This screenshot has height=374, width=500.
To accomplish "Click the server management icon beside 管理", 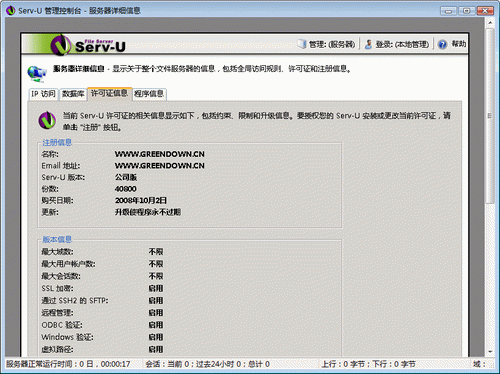I will (x=302, y=44).
